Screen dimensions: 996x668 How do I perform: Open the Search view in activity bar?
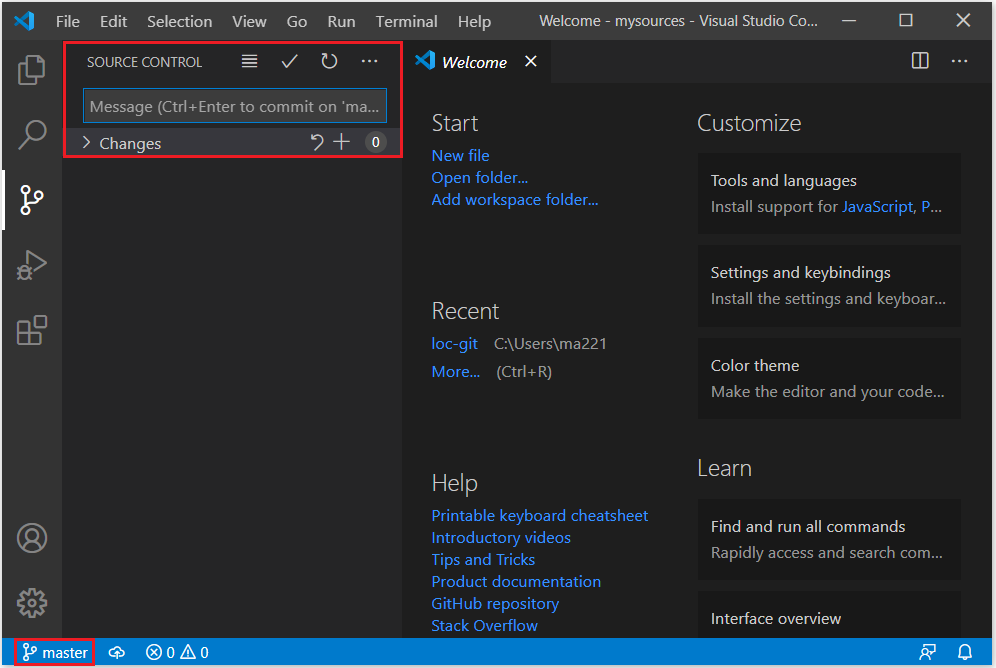coord(31,135)
